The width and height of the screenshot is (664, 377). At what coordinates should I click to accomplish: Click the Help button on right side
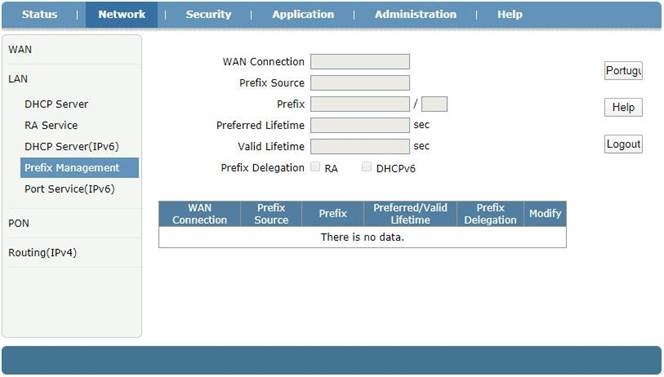(x=623, y=108)
